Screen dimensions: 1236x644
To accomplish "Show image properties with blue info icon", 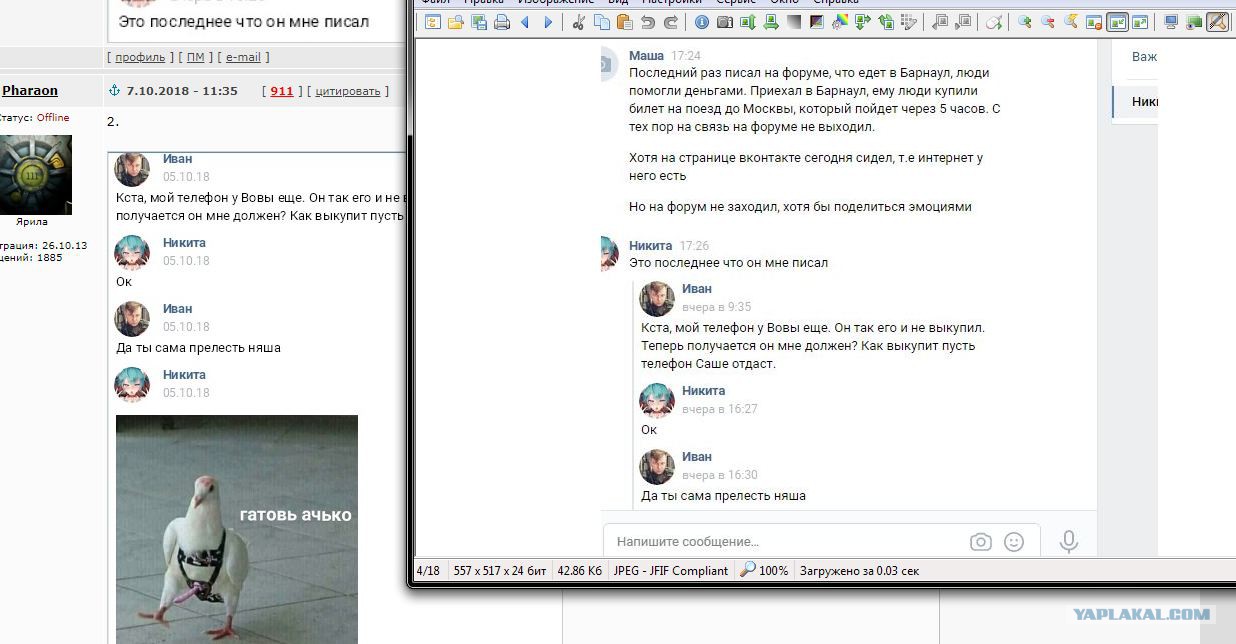I will coord(701,21).
